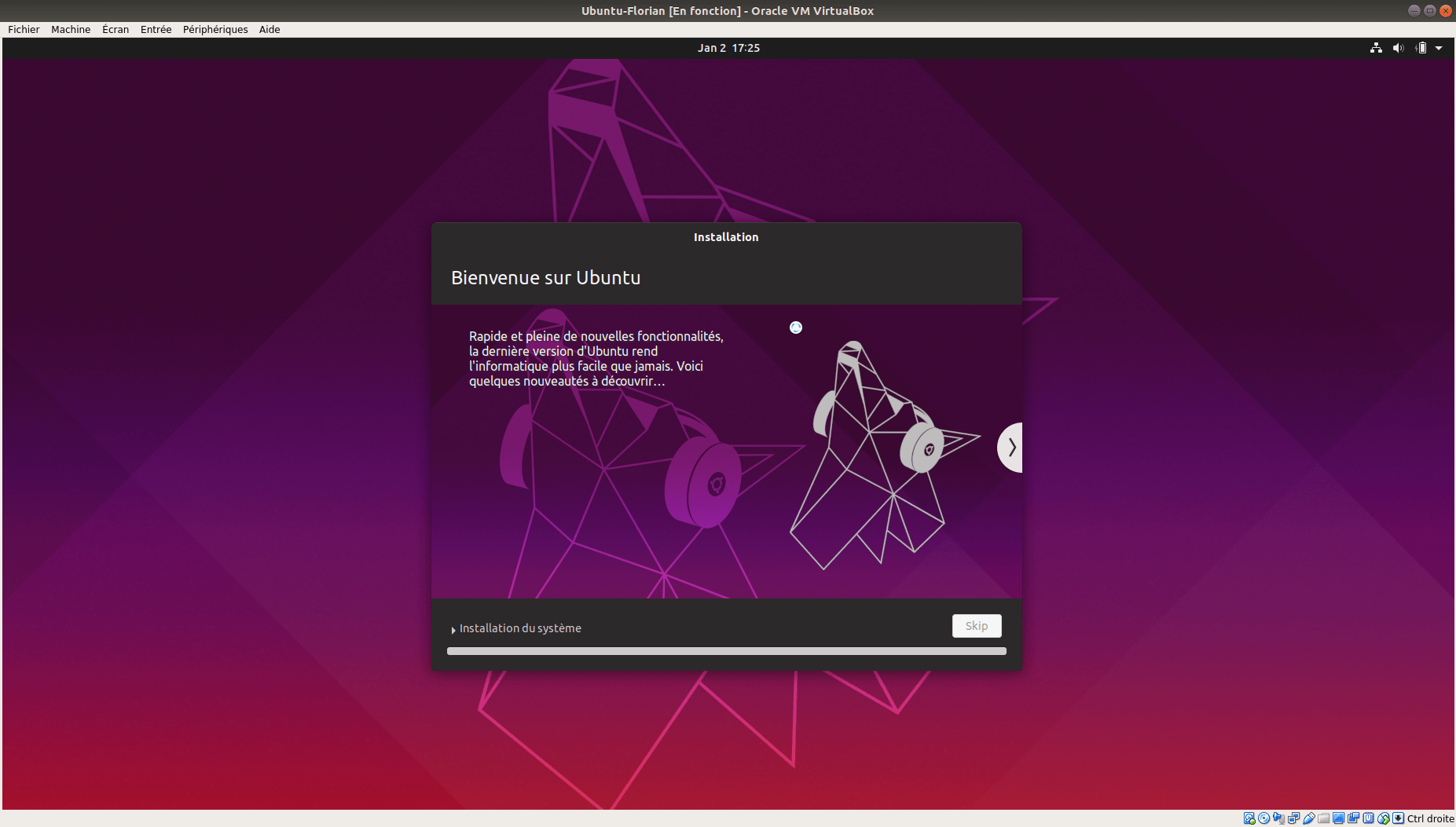The height and width of the screenshot is (827, 1456).
Task: Click the Jan 2 17:25 clock
Action: point(728,48)
